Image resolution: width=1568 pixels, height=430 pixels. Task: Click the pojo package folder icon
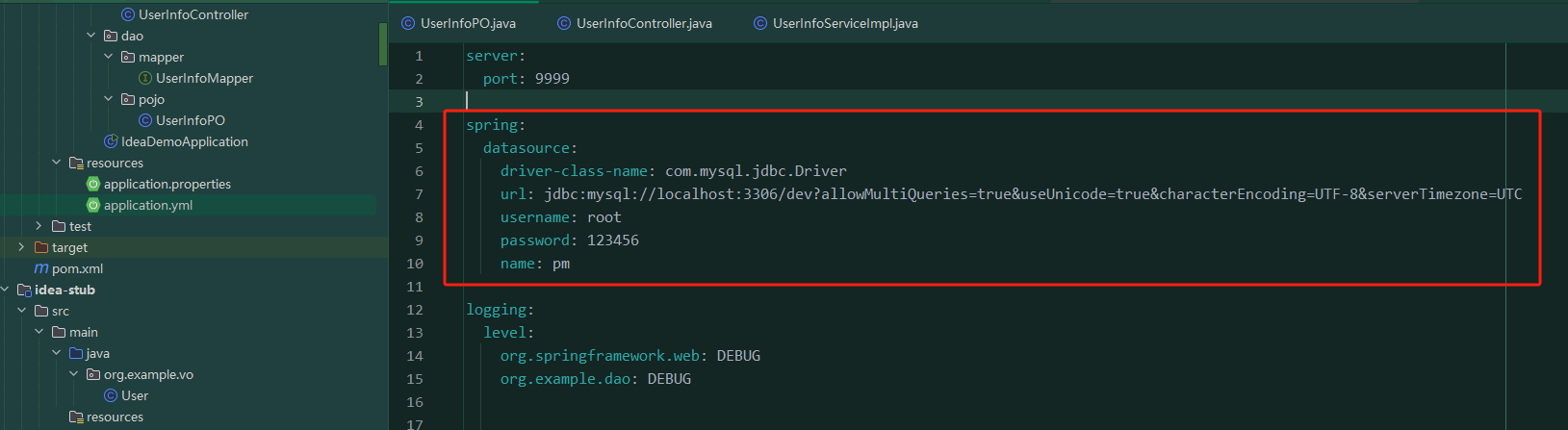click(128, 99)
